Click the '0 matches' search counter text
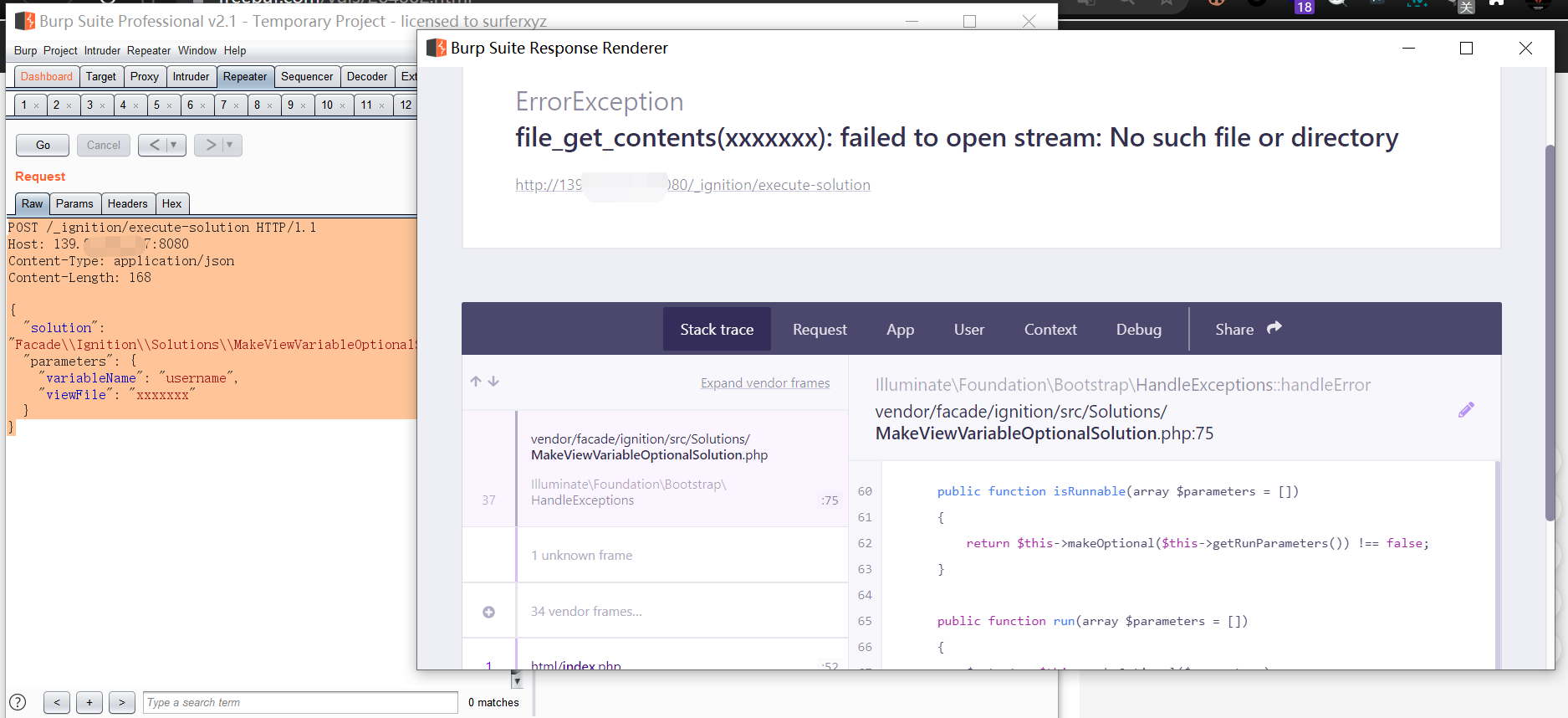The width and height of the screenshot is (1568, 718). point(493,702)
